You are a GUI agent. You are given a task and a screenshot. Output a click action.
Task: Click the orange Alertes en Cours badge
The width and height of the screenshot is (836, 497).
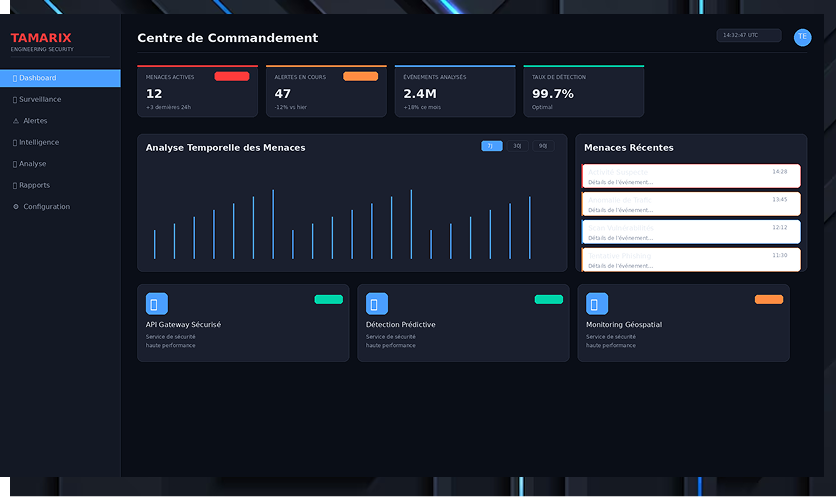pos(360,76)
